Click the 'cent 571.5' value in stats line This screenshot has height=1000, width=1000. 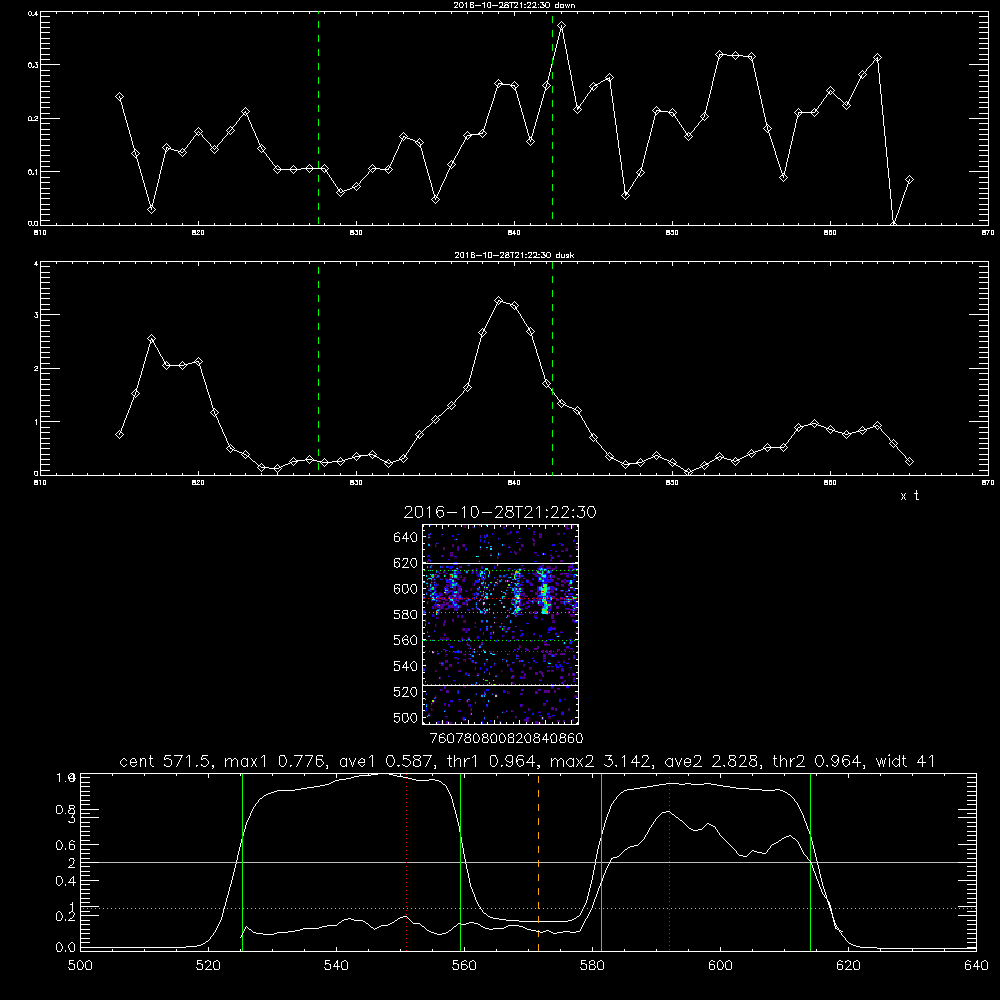click(x=166, y=761)
